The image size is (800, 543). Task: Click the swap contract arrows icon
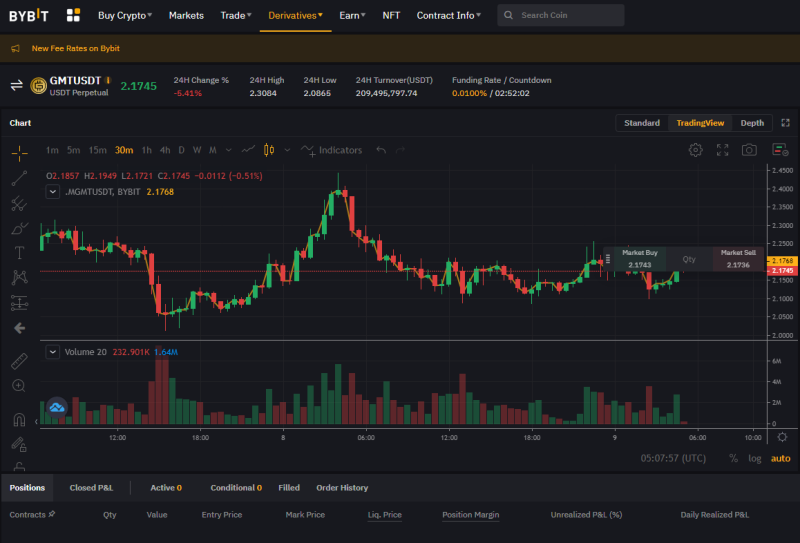pyautogui.click(x=17, y=85)
